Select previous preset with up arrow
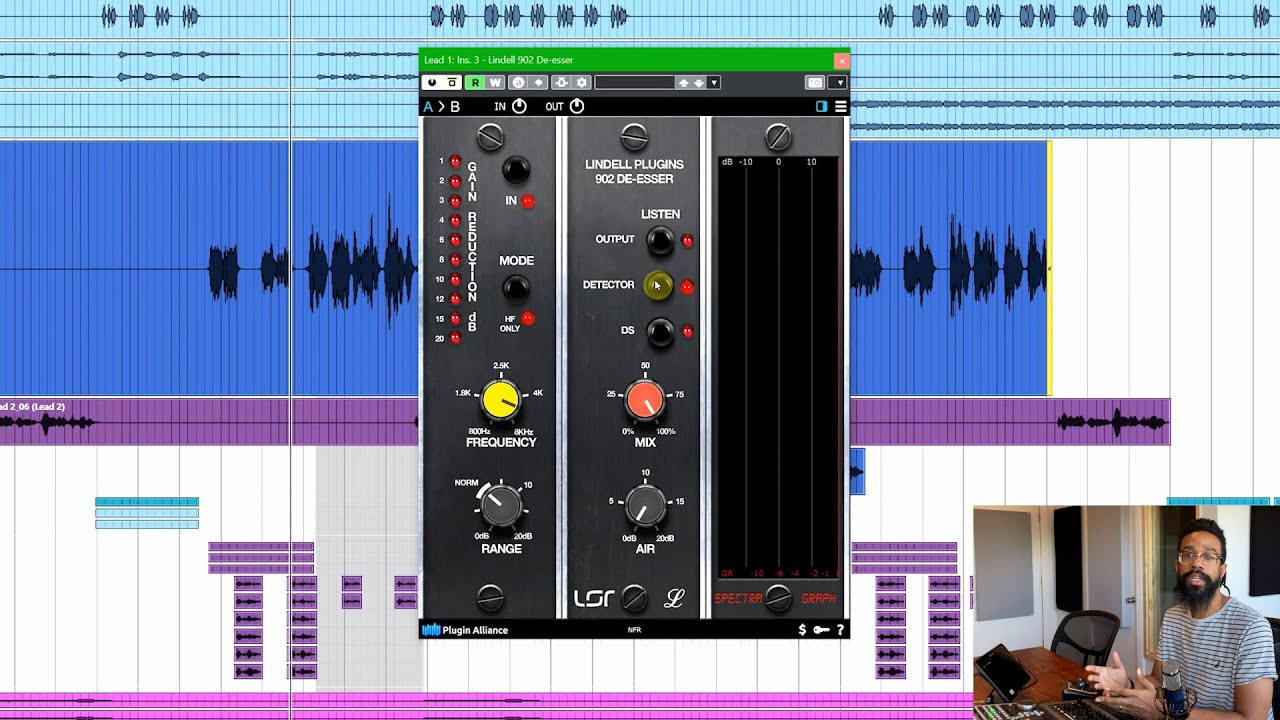 point(683,83)
